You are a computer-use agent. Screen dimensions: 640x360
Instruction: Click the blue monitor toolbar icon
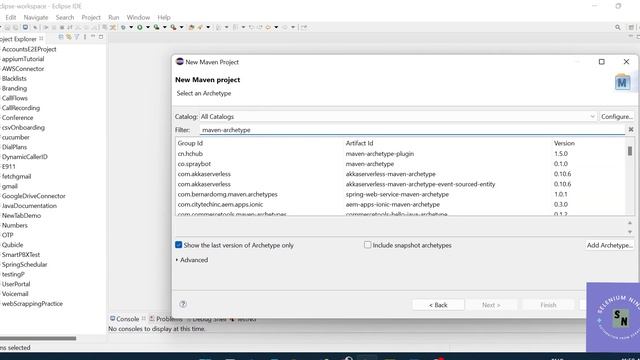[25, 27]
